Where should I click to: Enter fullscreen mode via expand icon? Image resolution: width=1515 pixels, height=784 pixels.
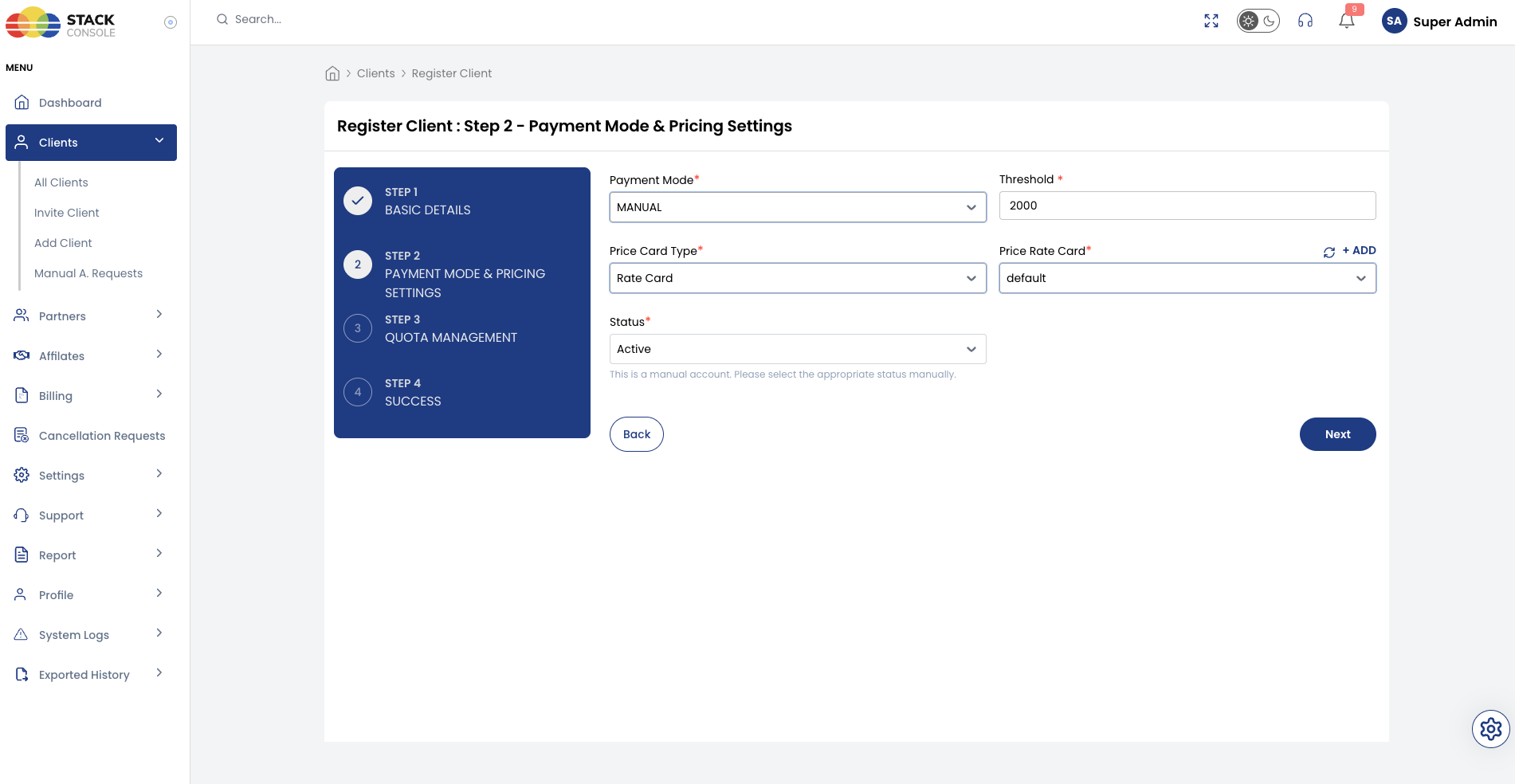[1211, 22]
